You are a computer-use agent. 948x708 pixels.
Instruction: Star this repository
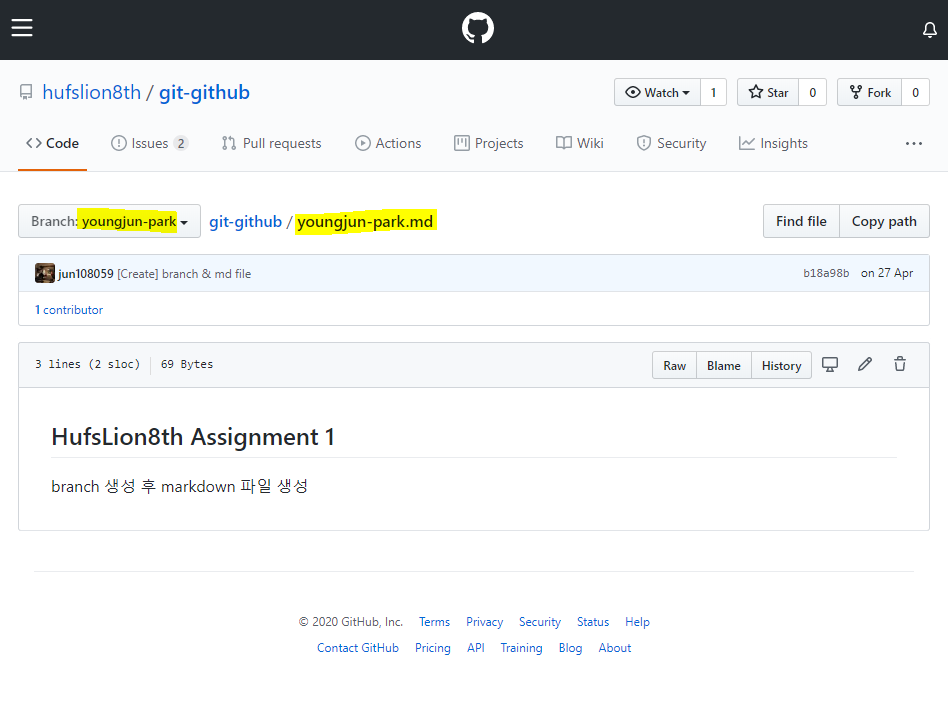pos(768,93)
